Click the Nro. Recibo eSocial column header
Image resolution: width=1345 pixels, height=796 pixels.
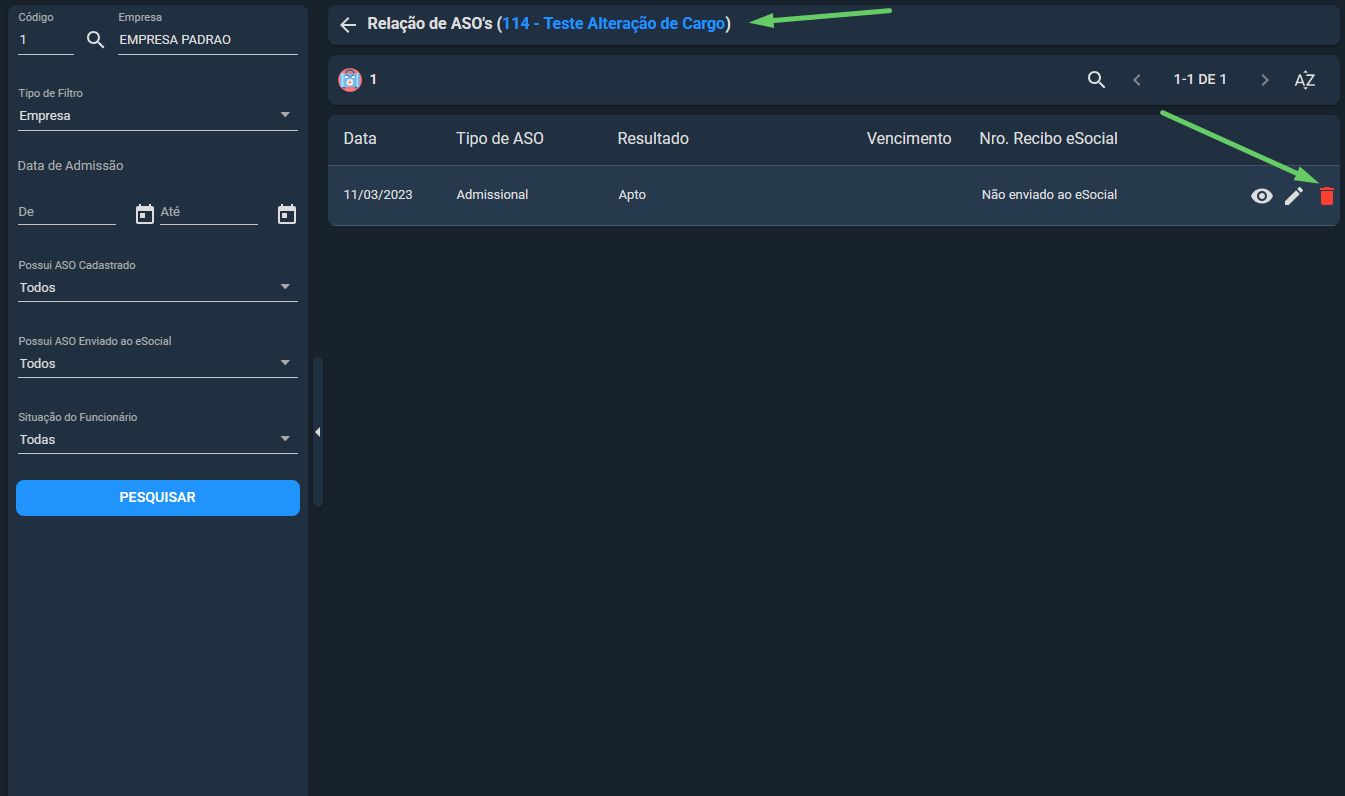pyautogui.click(x=1049, y=139)
